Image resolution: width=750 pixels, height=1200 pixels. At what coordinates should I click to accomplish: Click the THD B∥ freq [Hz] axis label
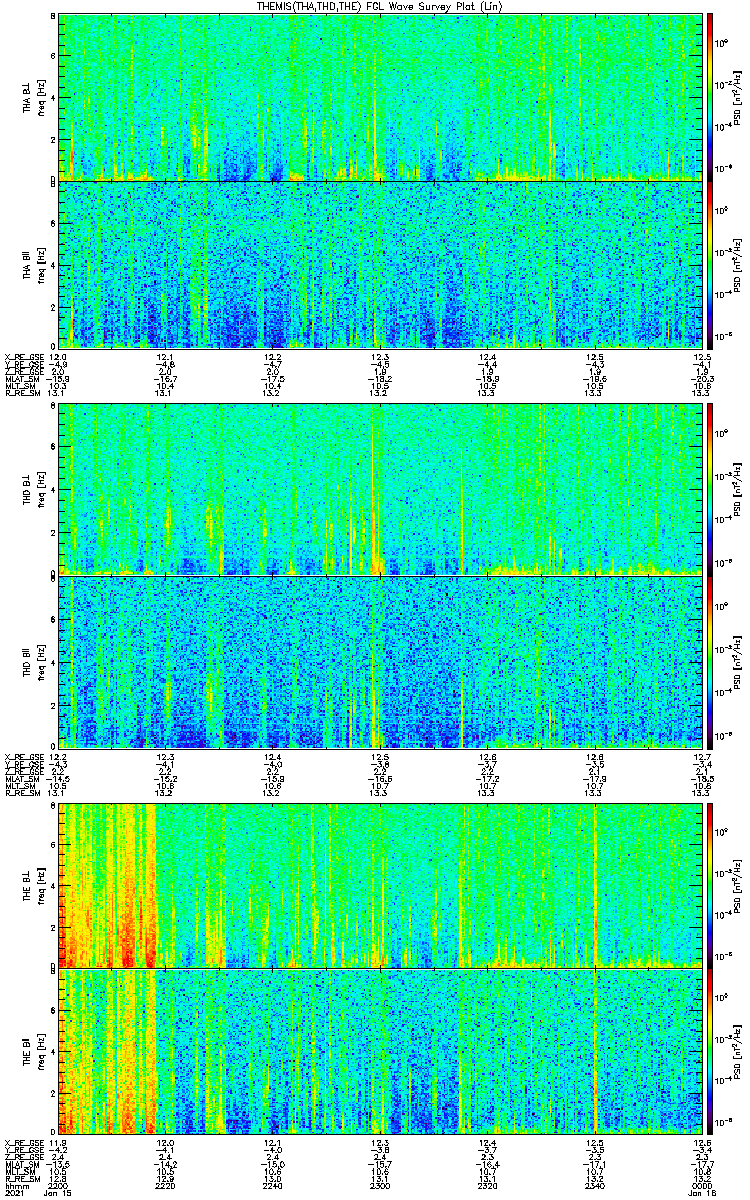pyautogui.click(x=37, y=662)
